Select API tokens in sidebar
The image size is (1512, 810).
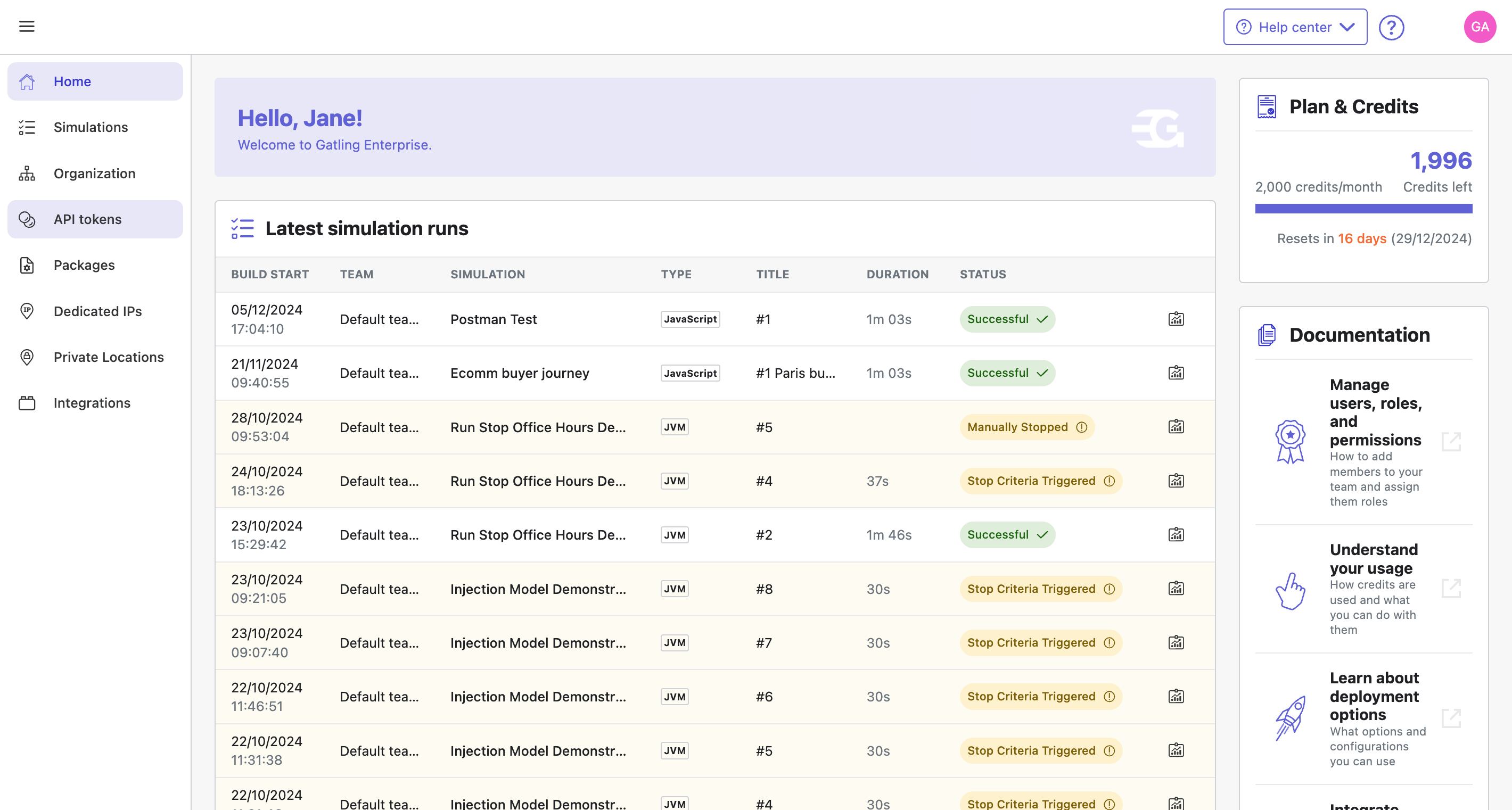pyautogui.click(x=87, y=219)
